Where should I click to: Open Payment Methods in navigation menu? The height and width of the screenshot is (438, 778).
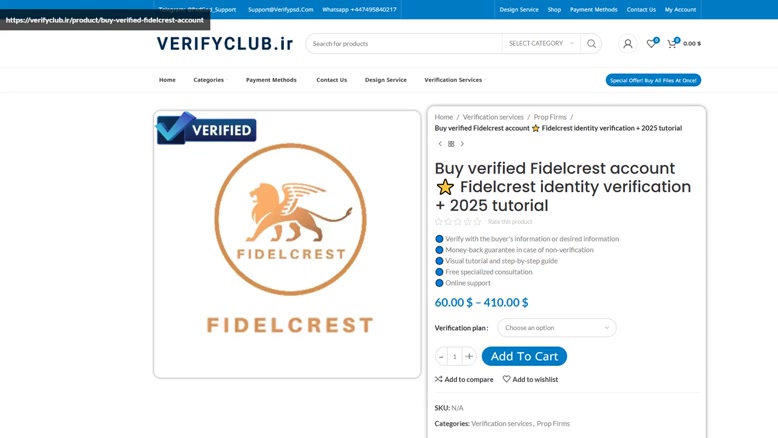point(271,80)
